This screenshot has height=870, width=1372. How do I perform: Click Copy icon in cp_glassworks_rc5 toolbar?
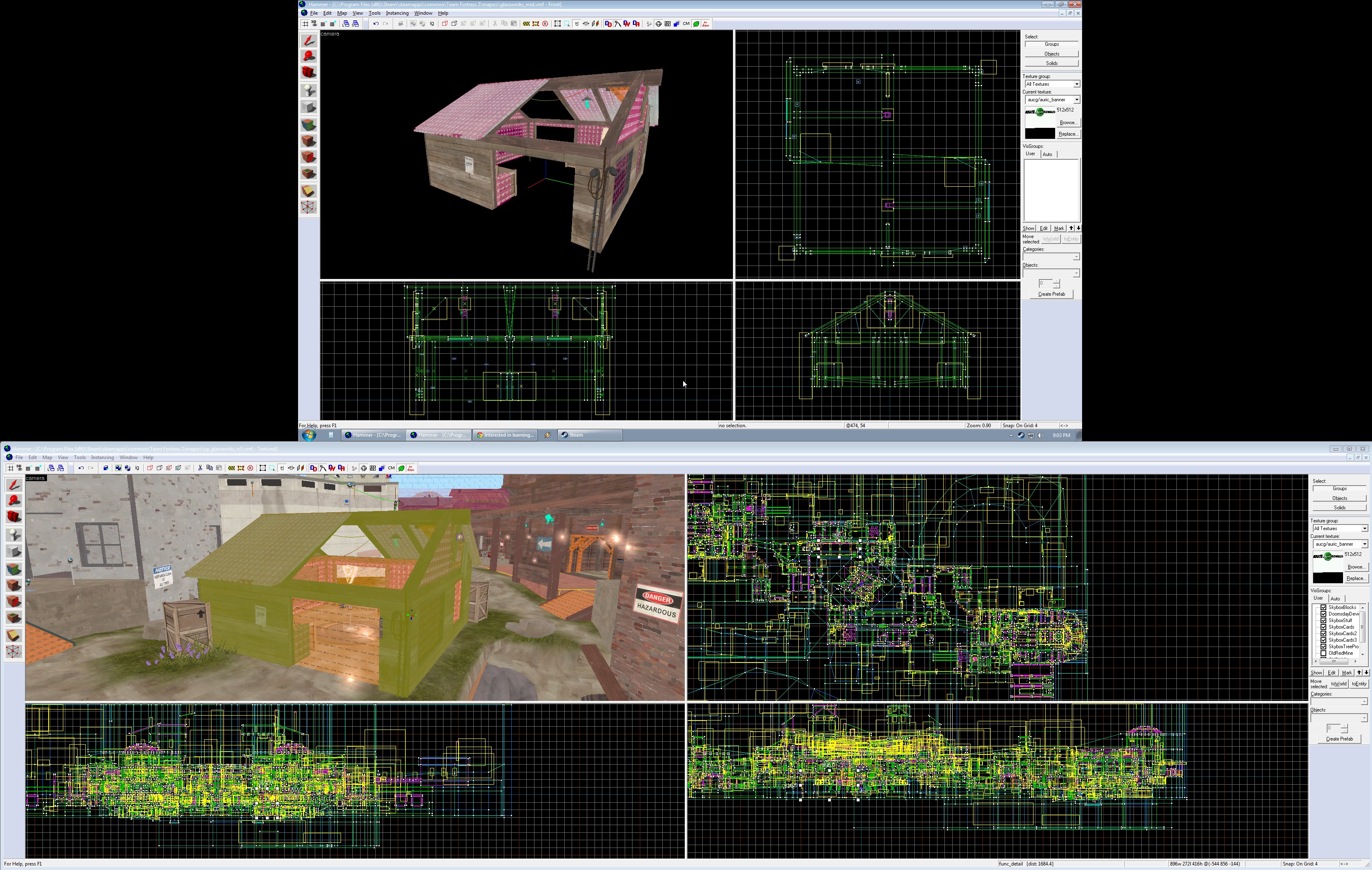[209, 468]
